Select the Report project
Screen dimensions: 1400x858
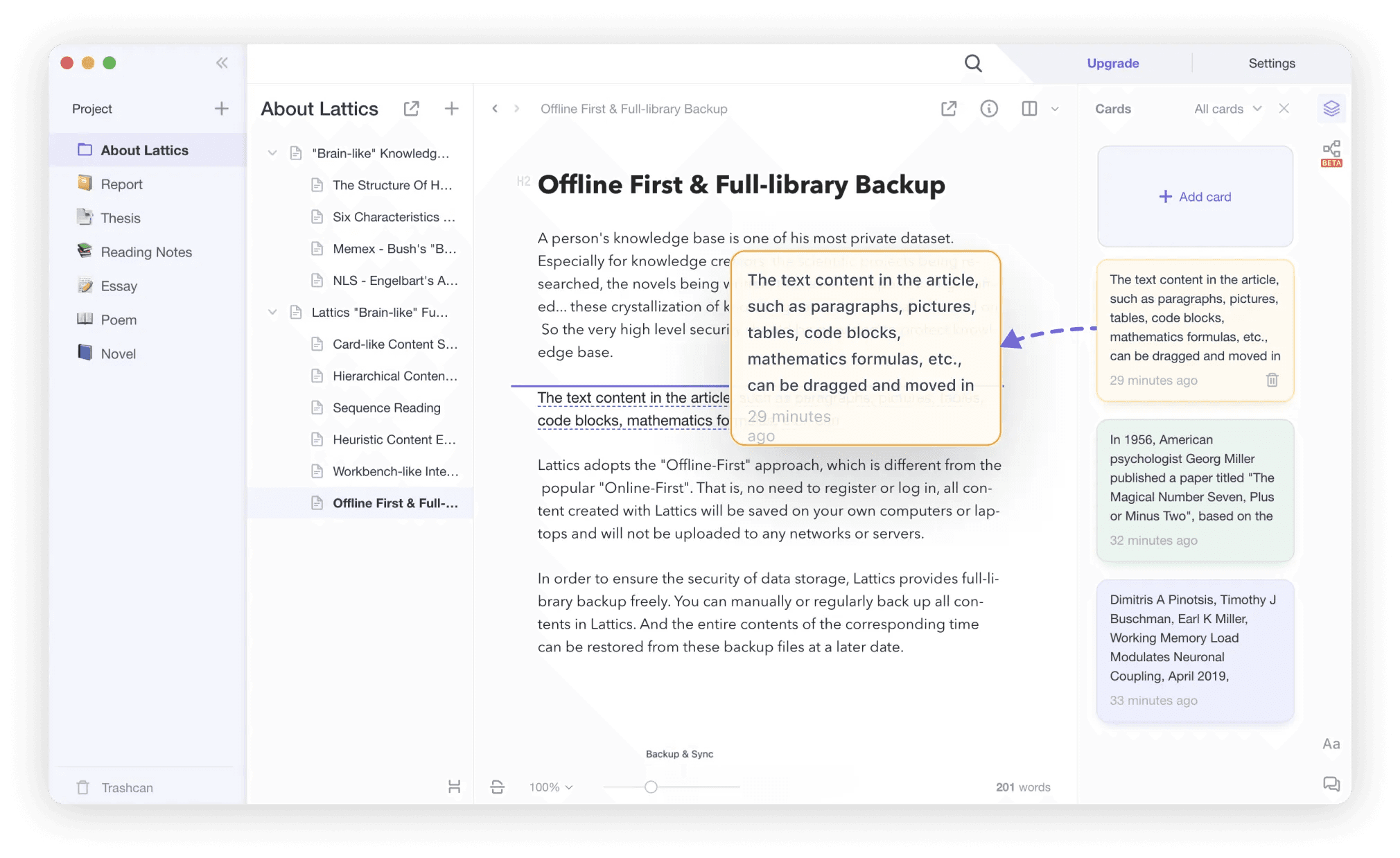tap(148, 184)
